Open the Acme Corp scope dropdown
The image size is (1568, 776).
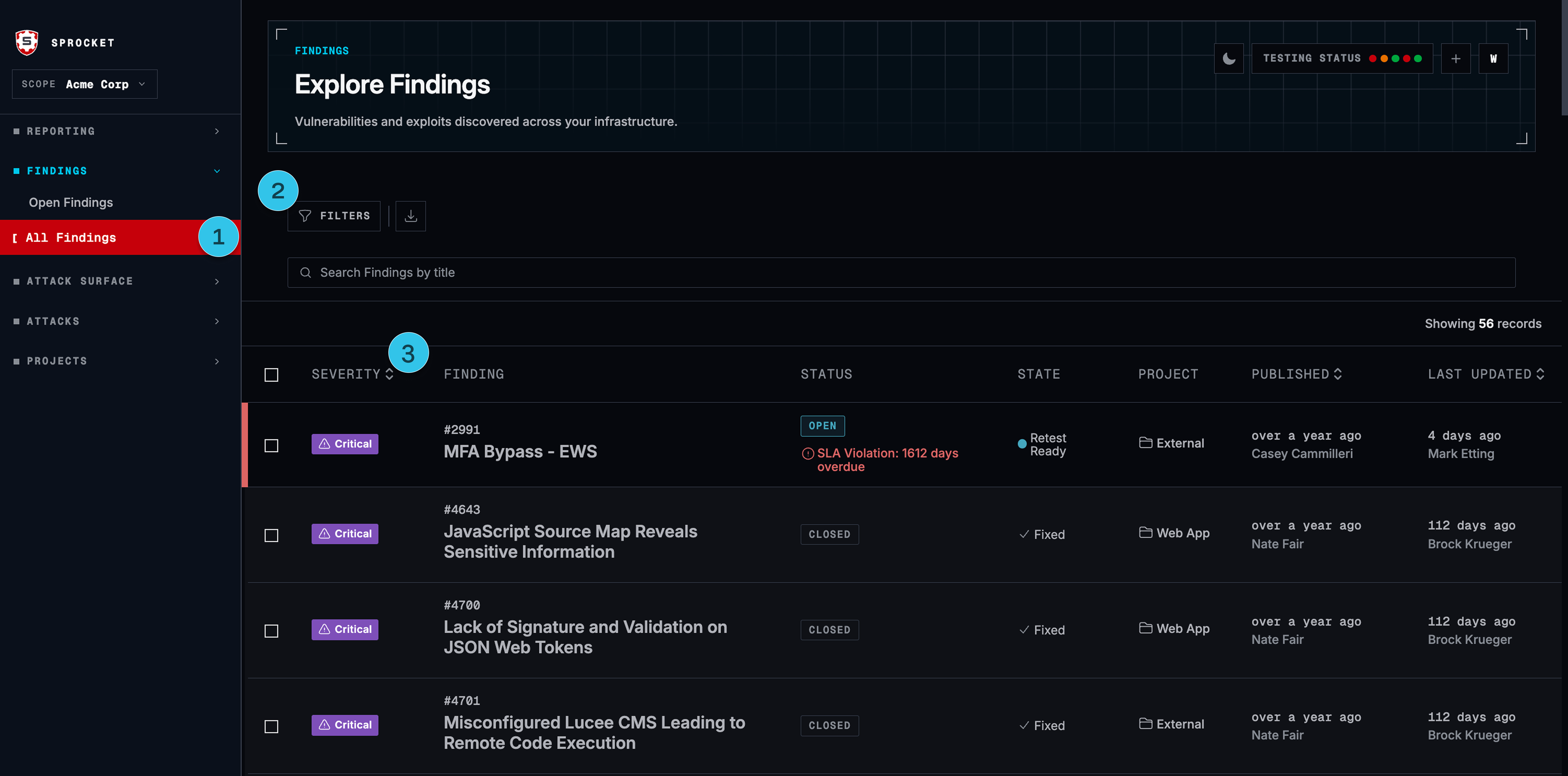click(x=85, y=84)
